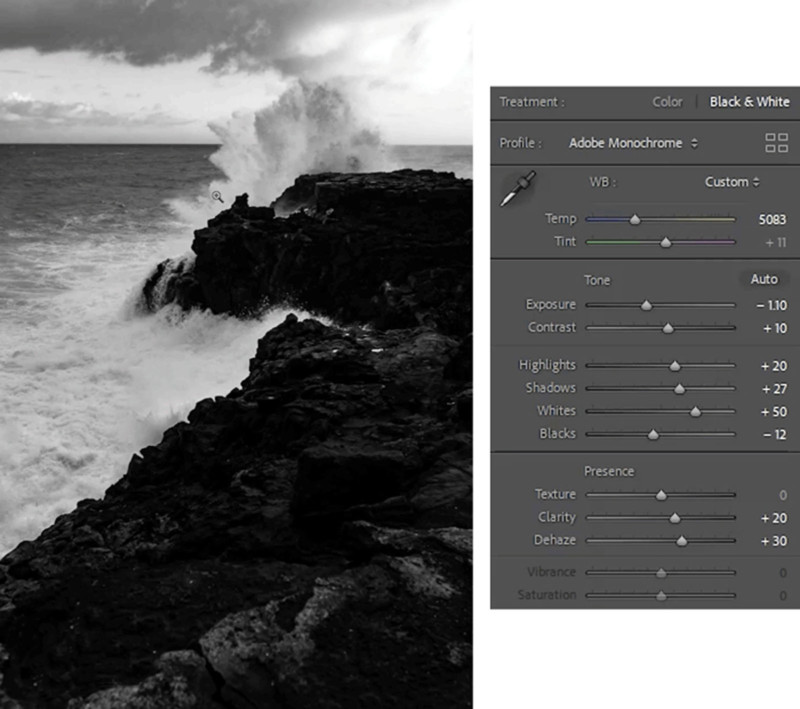Screen dimensions: 800x709
Task: Click the Whites slider handle
Action: [695, 412]
